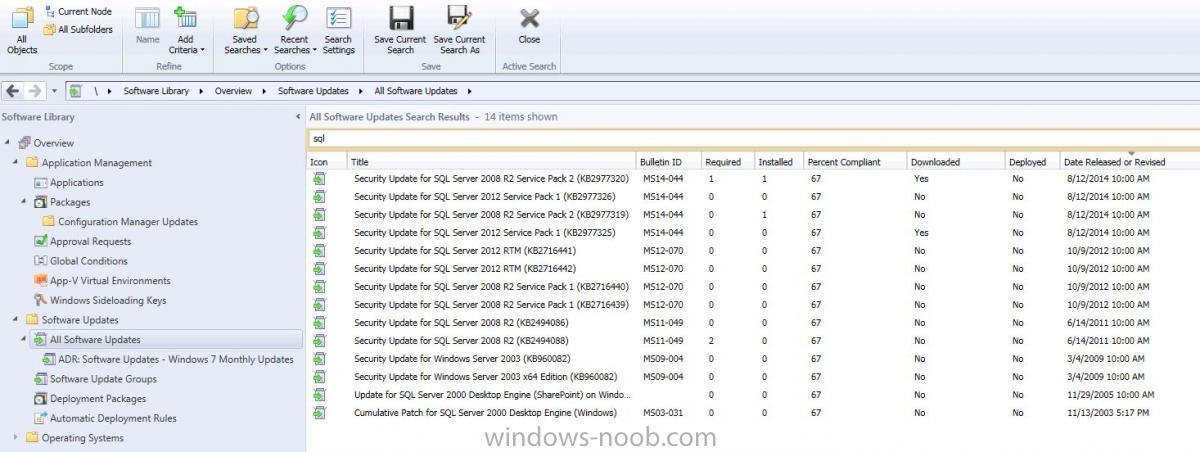Click Overview in the breadcrumb path
1200x452 pixels.
click(x=233, y=91)
